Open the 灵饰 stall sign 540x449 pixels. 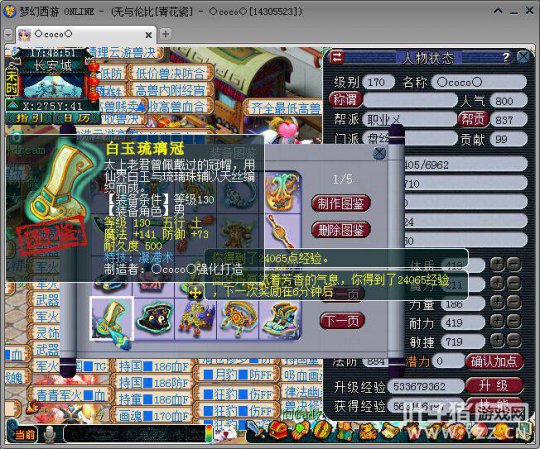47,333
